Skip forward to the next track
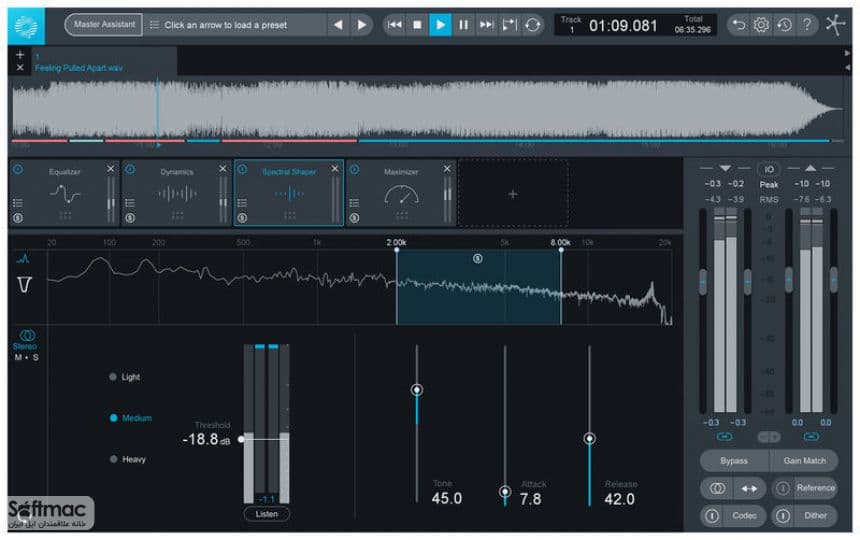 (x=486, y=25)
